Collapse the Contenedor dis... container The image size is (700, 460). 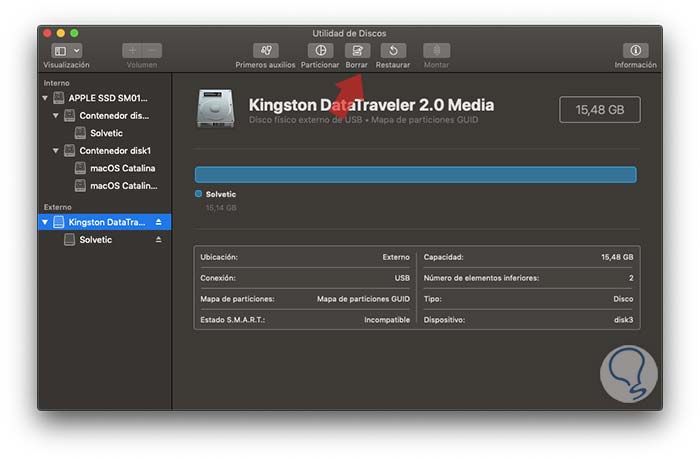click(56, 116)
